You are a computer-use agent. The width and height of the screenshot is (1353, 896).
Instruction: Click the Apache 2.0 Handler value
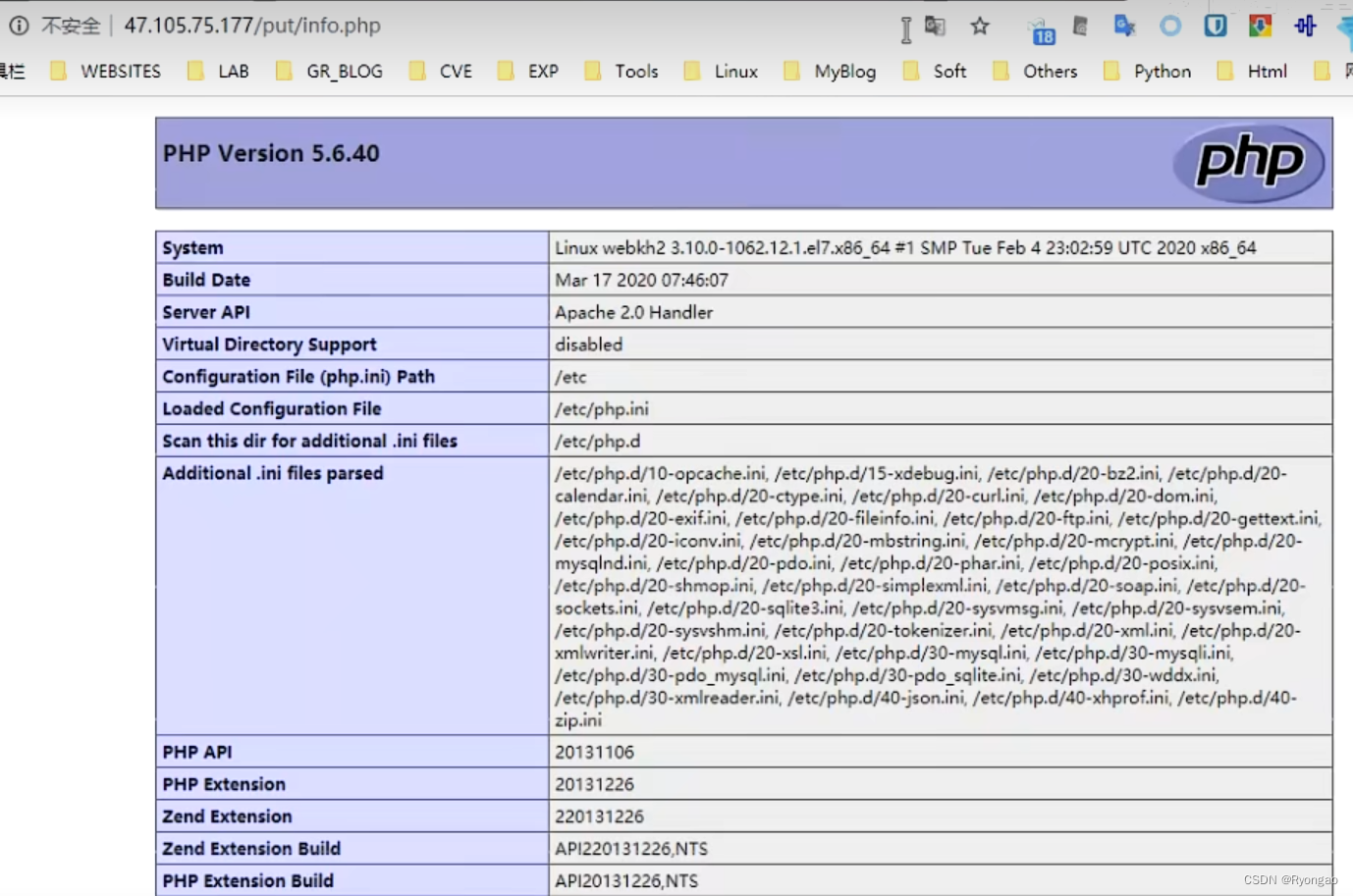(633, 312)
